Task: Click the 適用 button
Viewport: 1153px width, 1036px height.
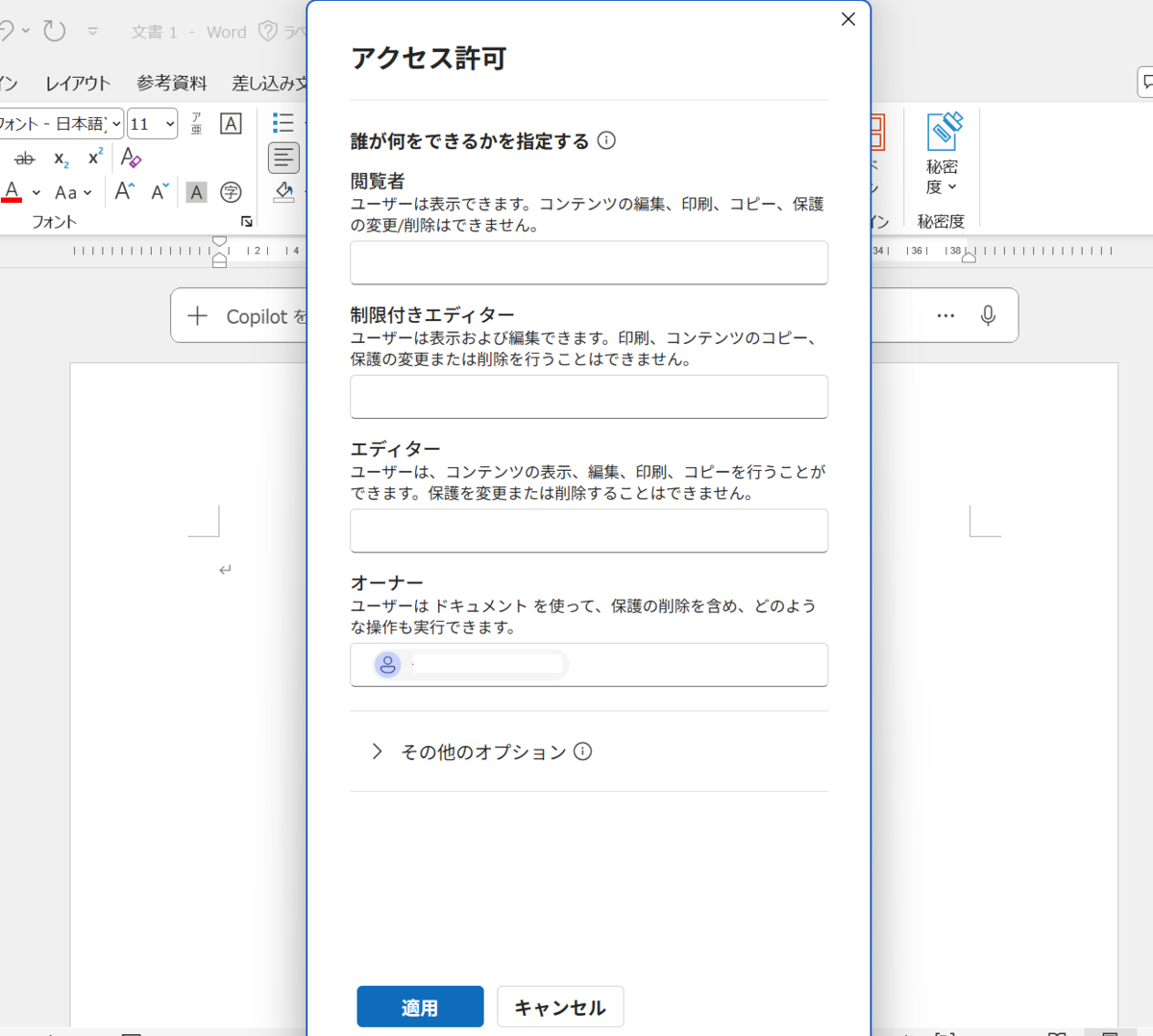Action: click(x=420, y=1007)
